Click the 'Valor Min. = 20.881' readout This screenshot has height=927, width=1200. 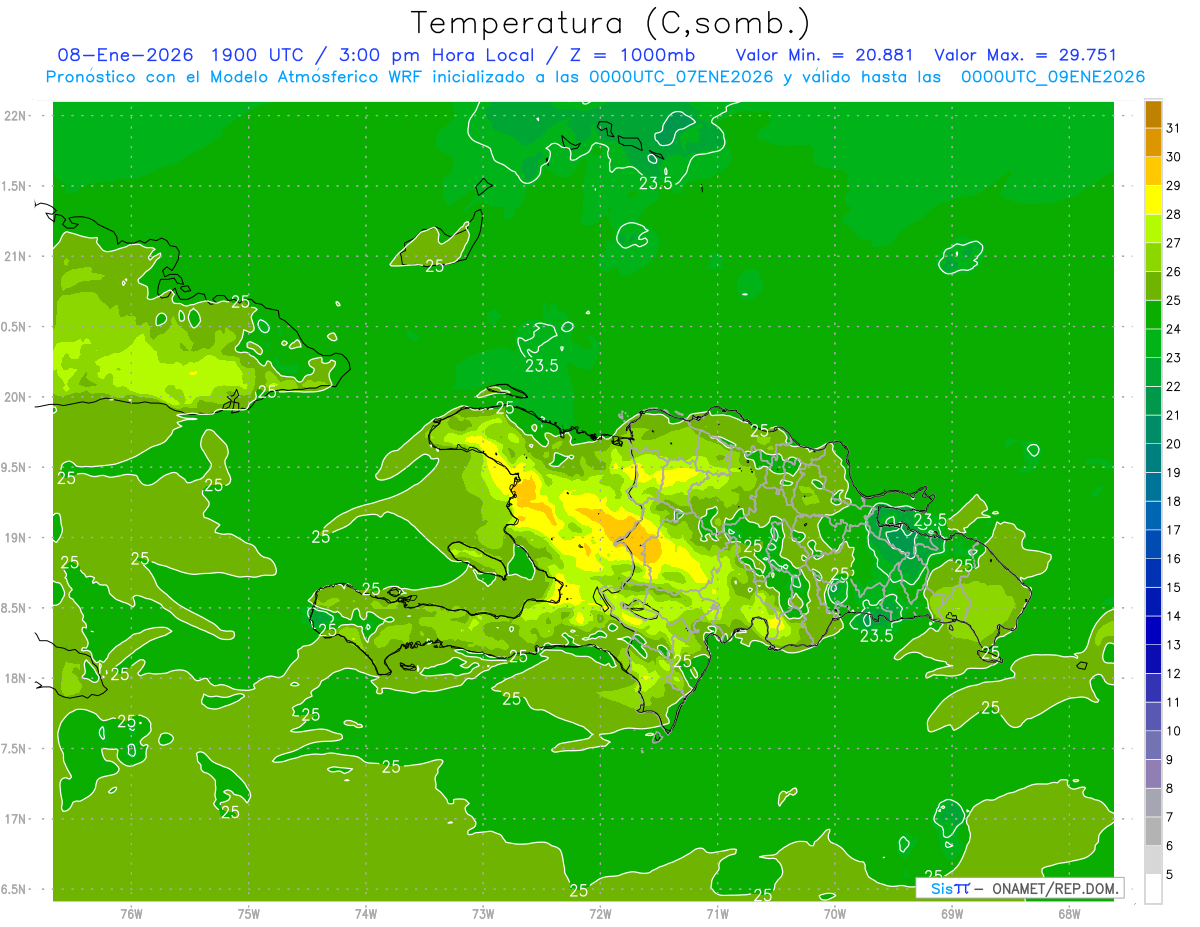pyautogui.click(x=825, y=55)
